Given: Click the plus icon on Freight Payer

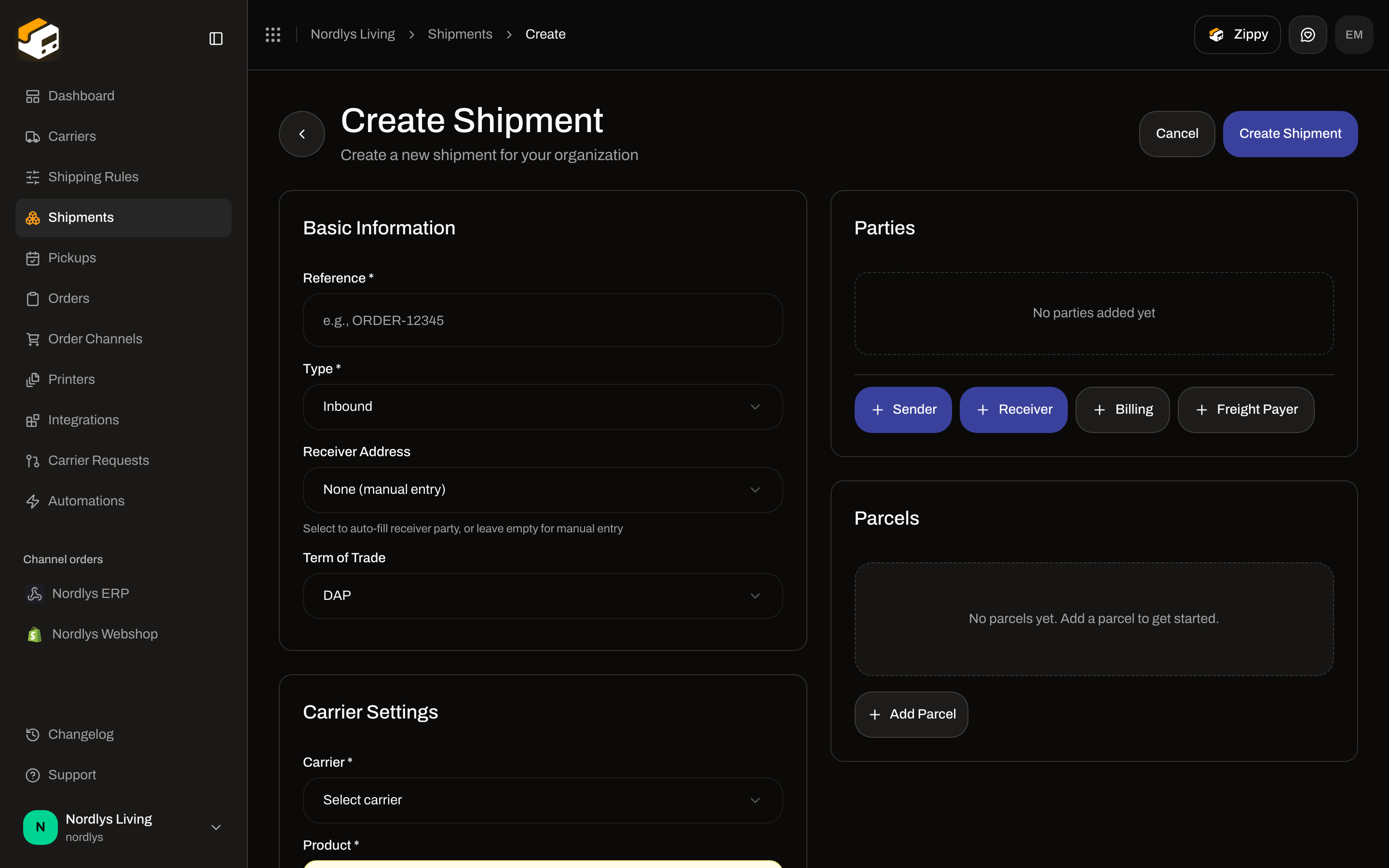Looking at the screenshot, I should 1202,410.
